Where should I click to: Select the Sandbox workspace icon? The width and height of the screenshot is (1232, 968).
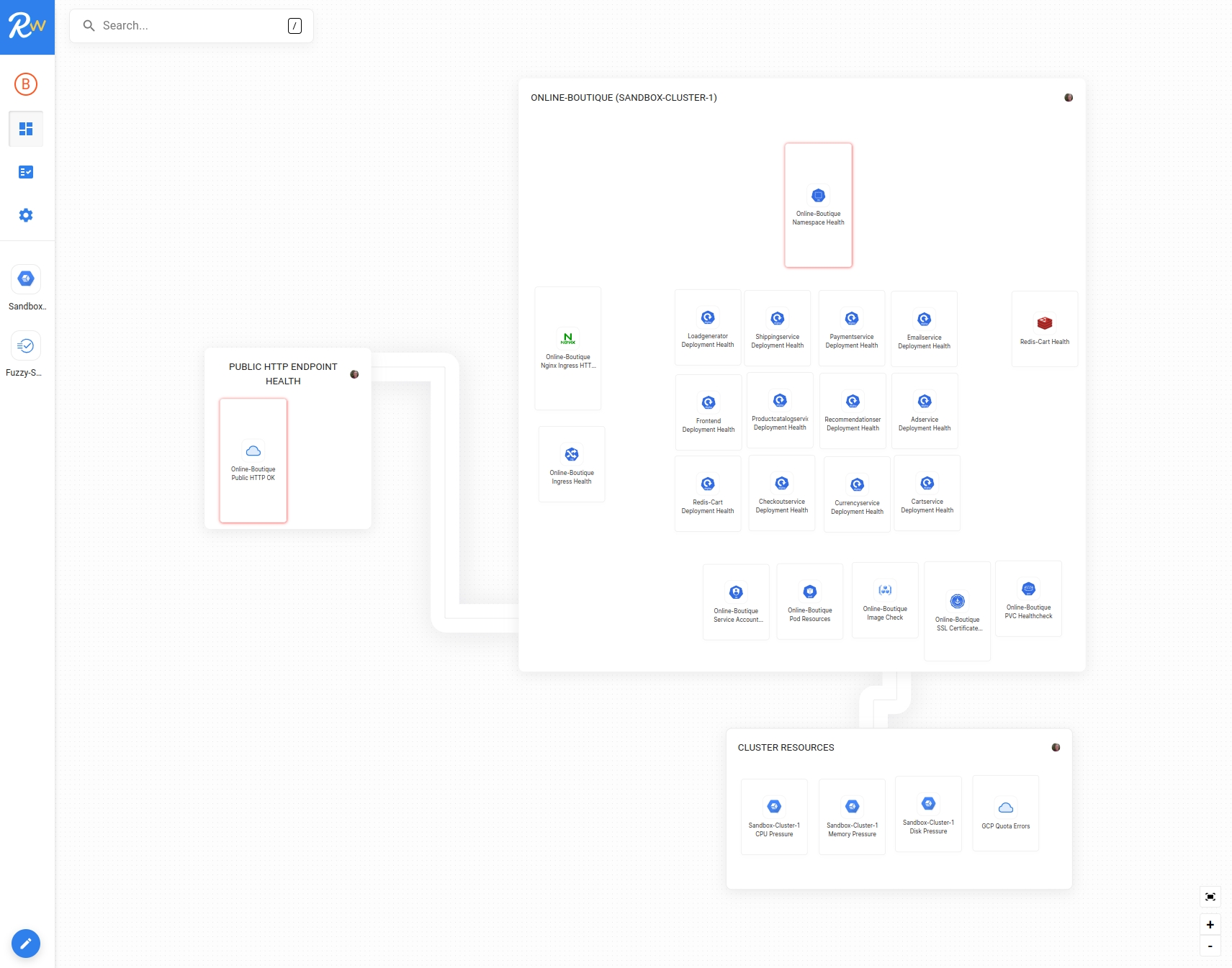tap(26, 279)
